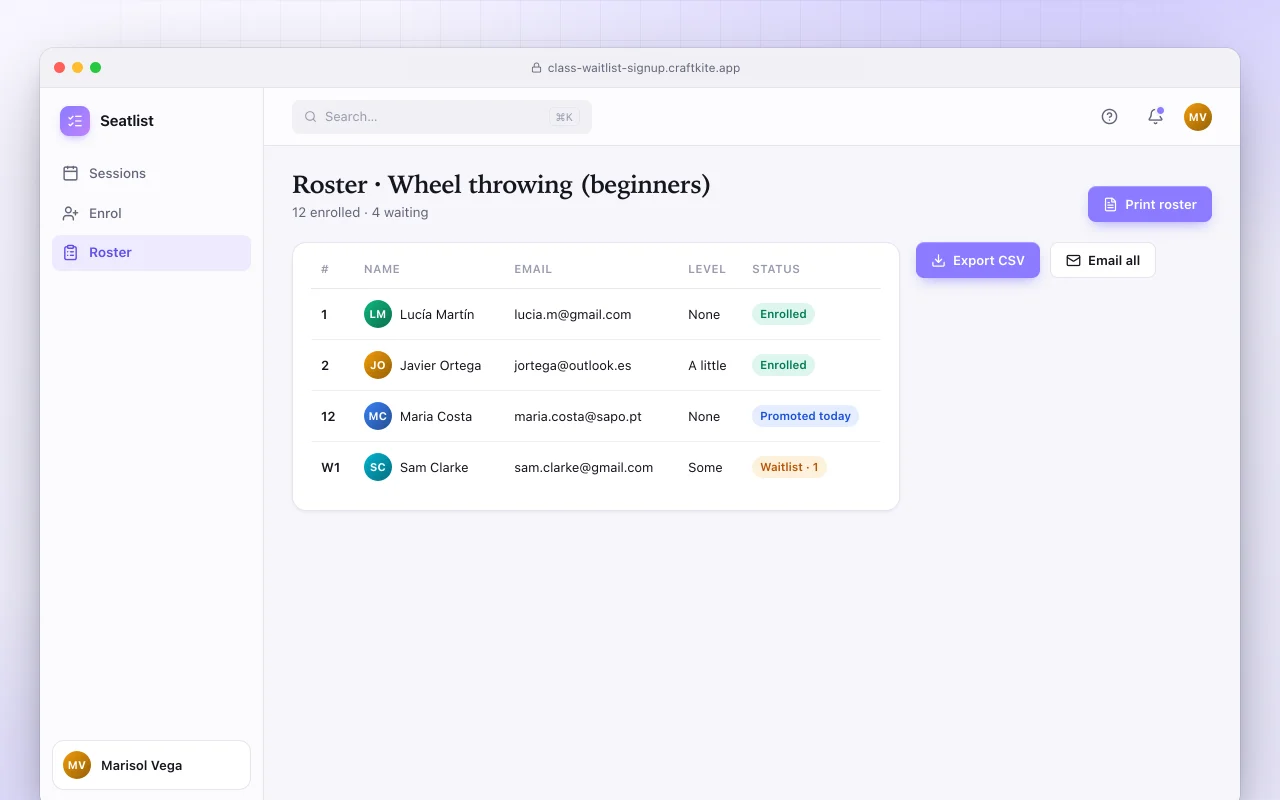Click row number 12
Screen dimensions: 1280x800
(x=328, y=416)
